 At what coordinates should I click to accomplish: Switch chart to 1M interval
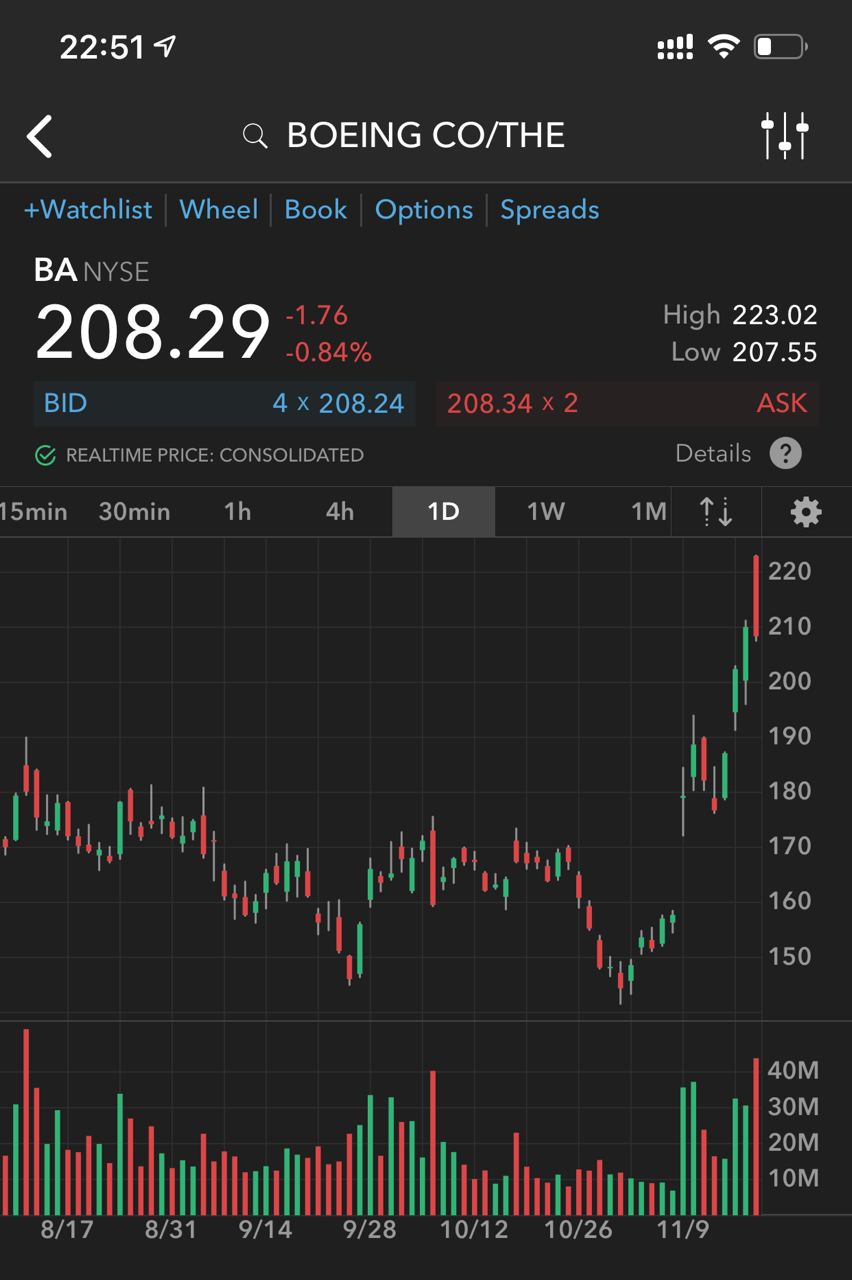coord(649,512)
